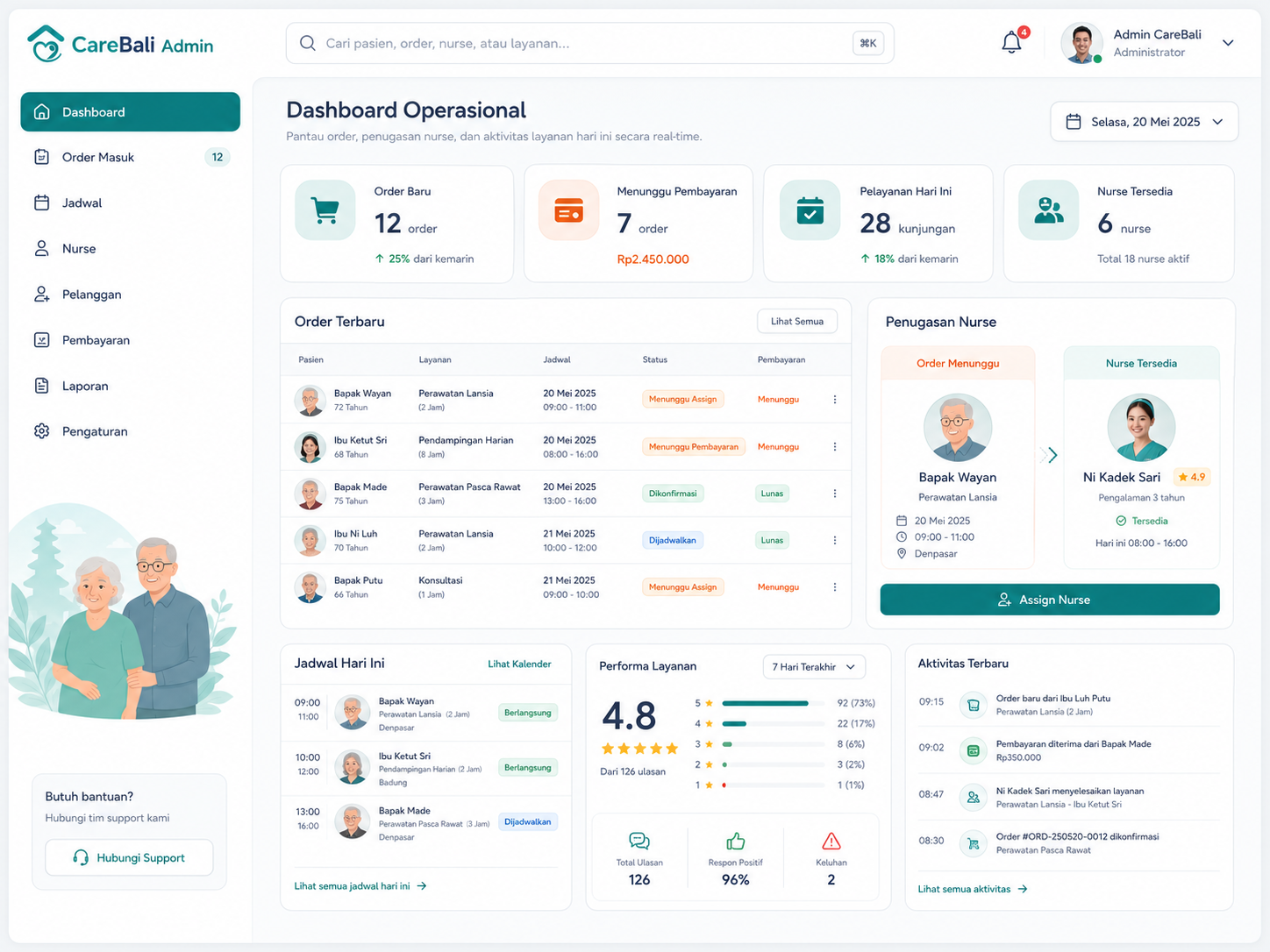Viewport: 1270px width, 952px height.
Task: Open row menu for Bapak Made order
Action: [x=834, y=494]
